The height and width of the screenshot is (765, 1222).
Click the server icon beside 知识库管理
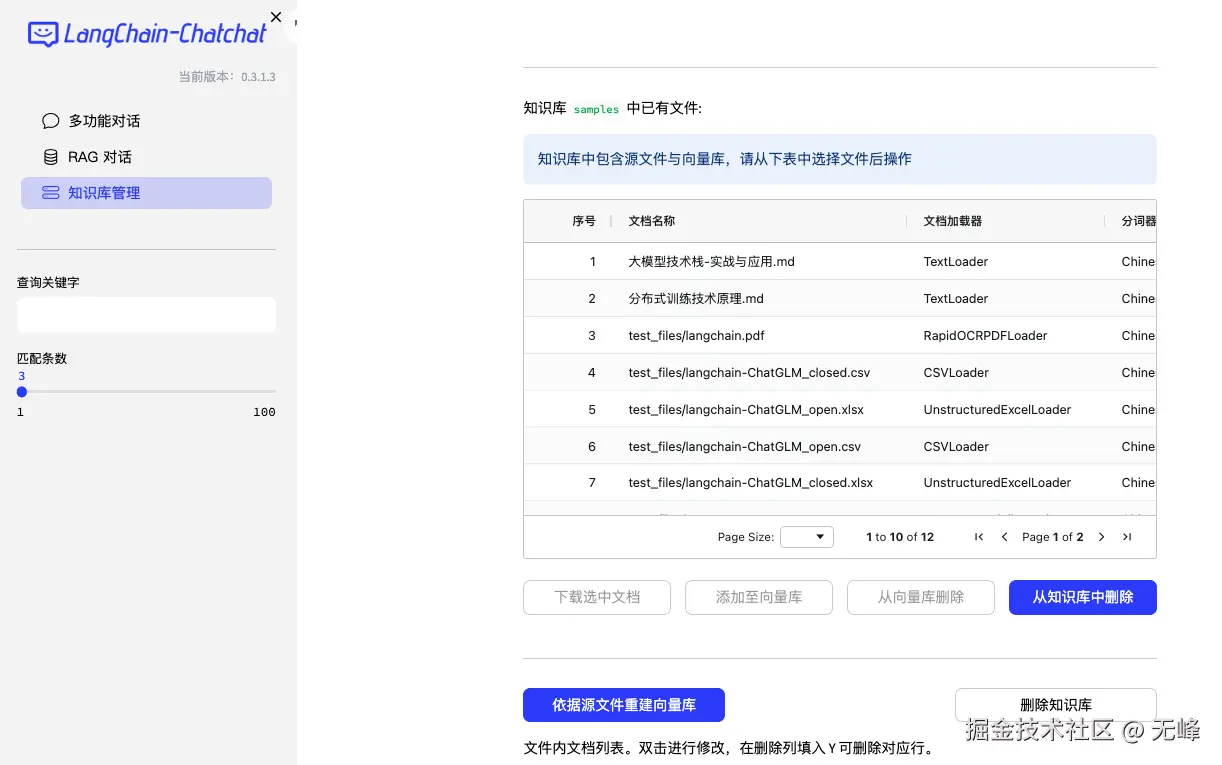pos(50,193)
